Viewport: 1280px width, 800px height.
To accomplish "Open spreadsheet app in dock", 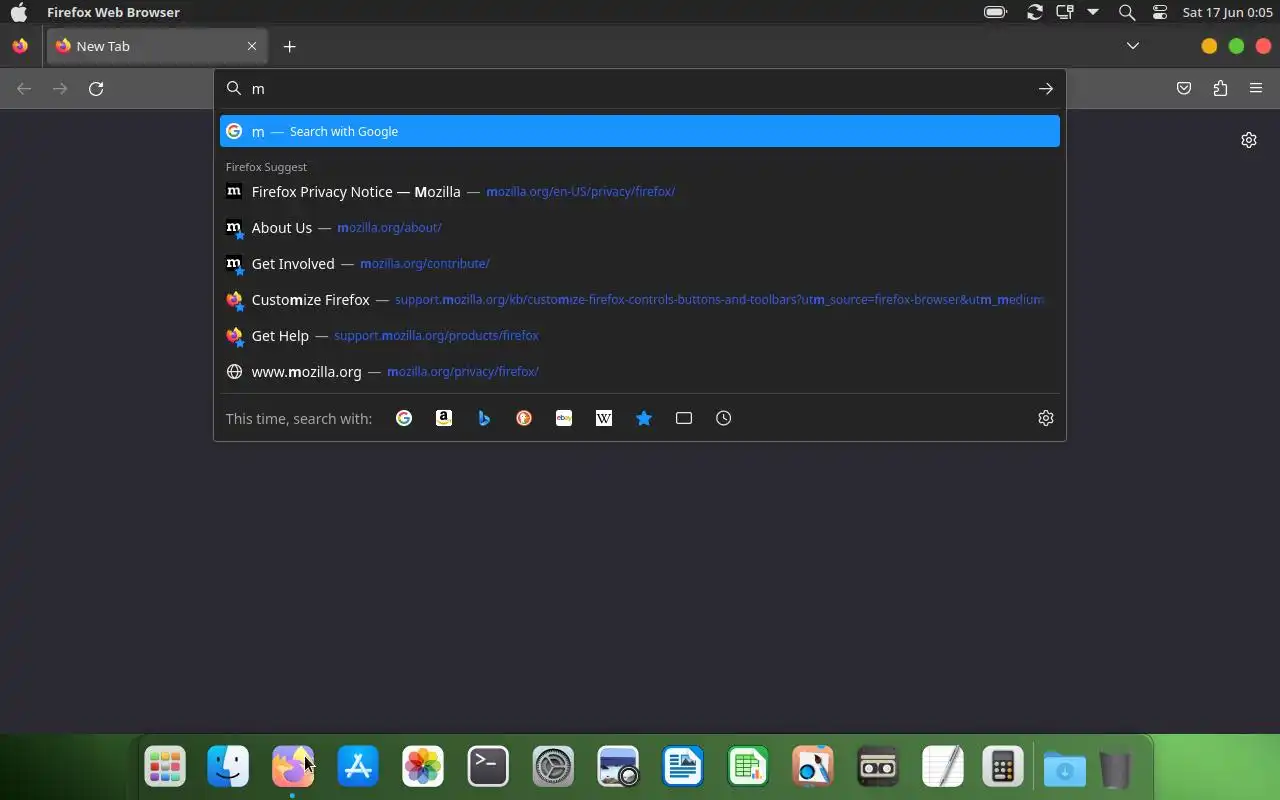I will [748, 767].
